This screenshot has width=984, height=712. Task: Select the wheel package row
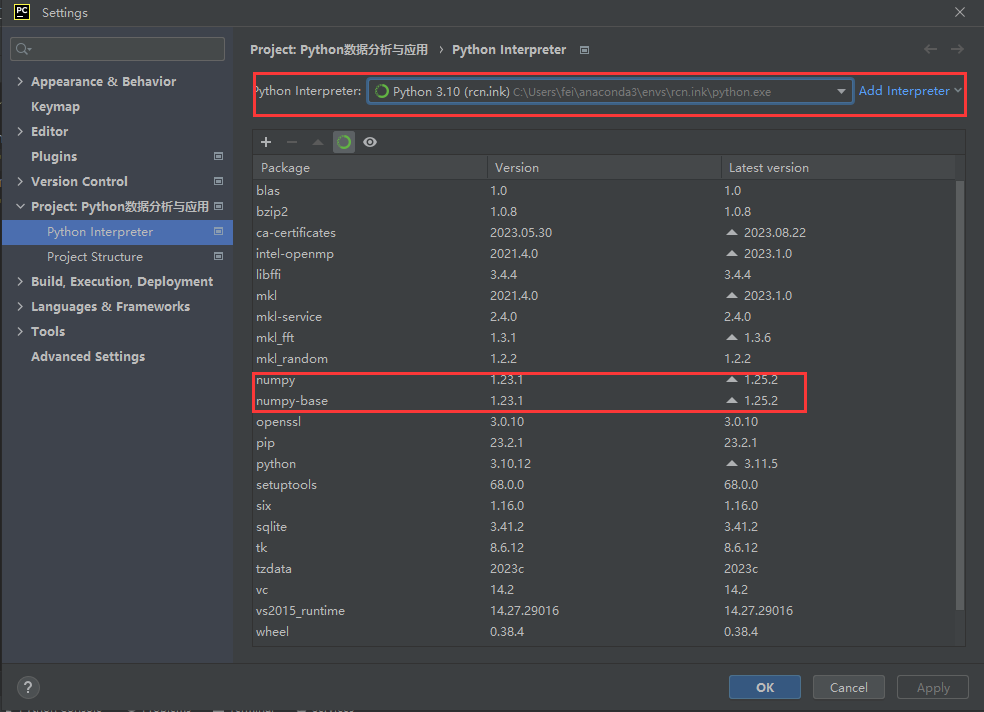(x=604, y=632)
